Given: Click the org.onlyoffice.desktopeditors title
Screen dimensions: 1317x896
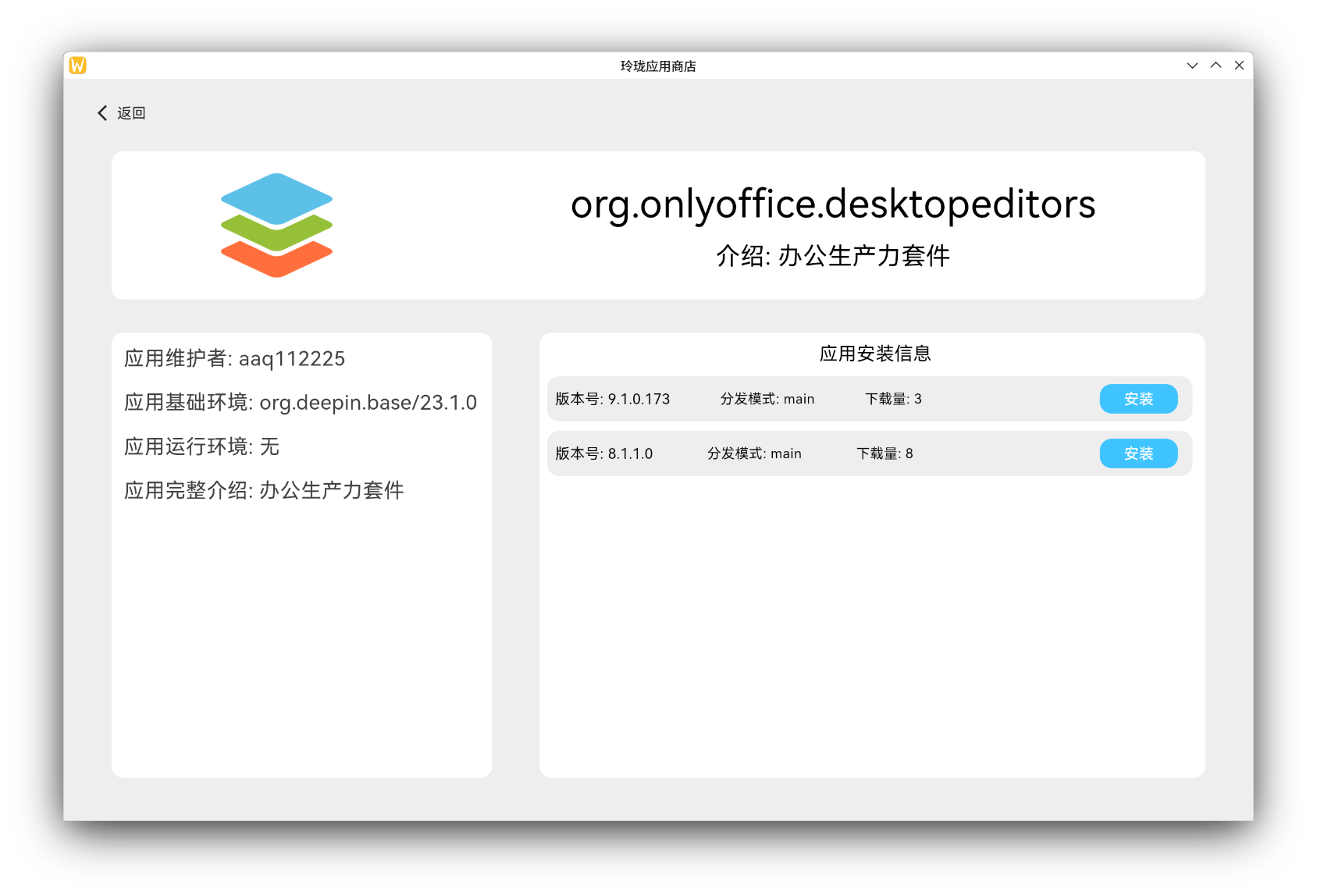Looking at the screenshot, I should [833, 204].
